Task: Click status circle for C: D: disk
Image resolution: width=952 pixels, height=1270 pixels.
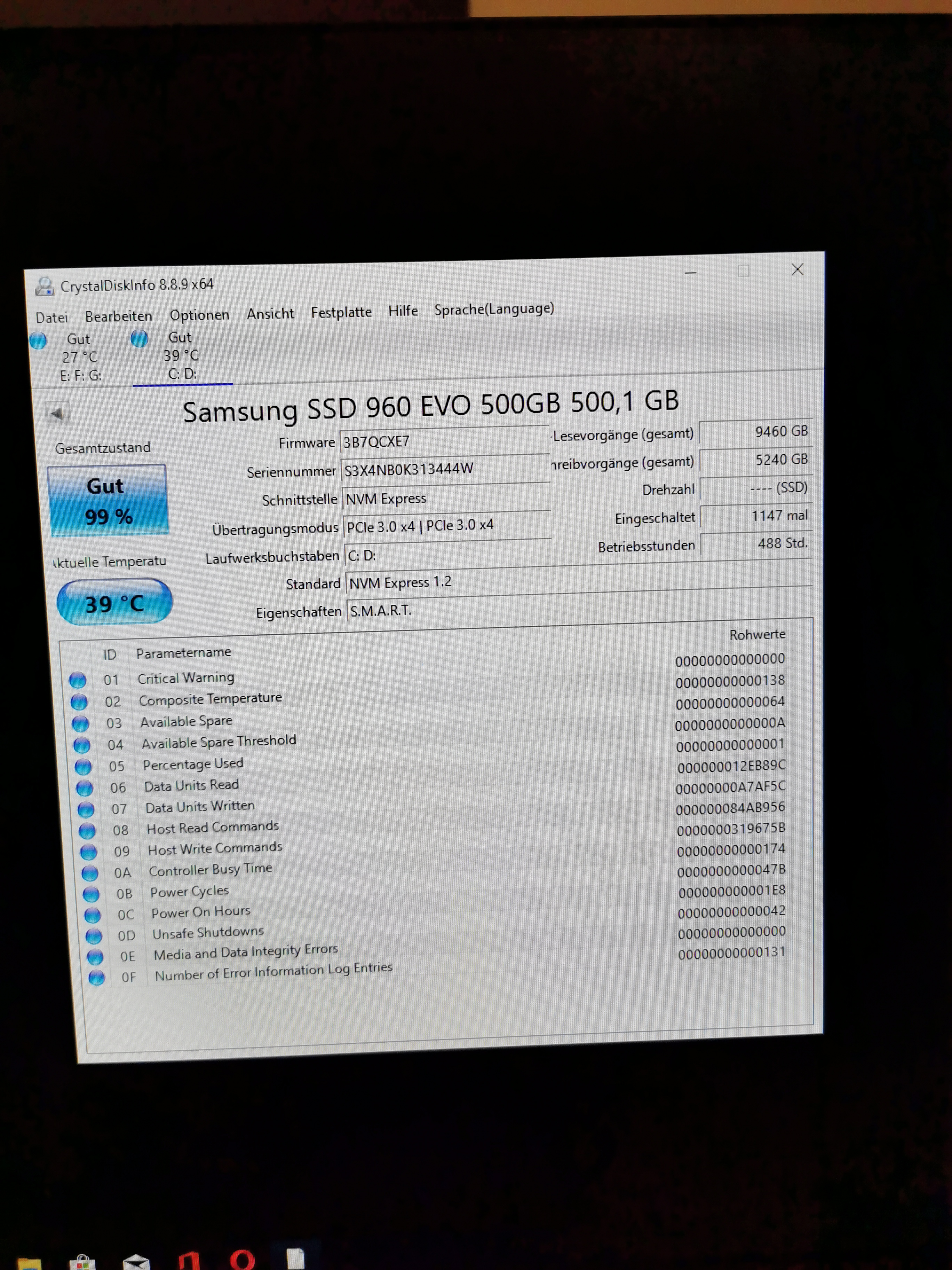Action: [139, 339]
